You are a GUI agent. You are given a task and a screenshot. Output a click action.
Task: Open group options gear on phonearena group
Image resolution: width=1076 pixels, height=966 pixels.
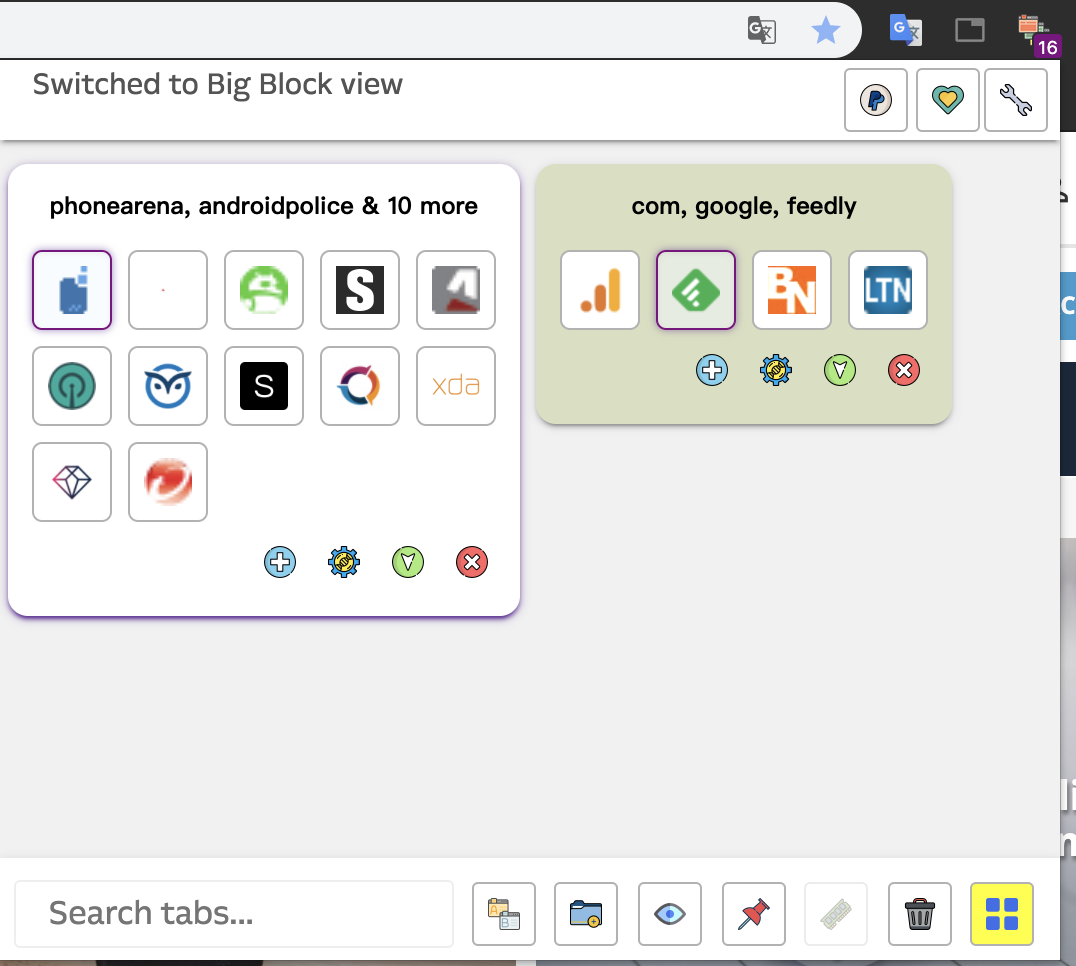[x=344, y=562]
